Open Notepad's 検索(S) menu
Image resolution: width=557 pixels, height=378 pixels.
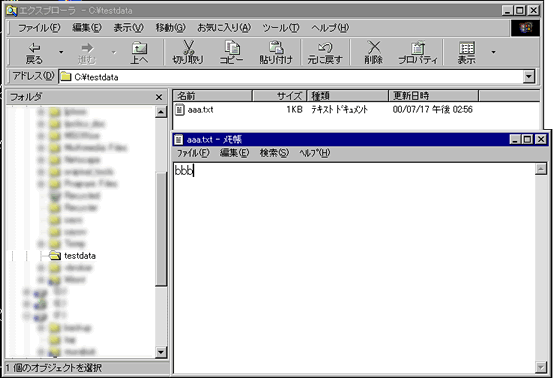pyautogui.click(x=274, y=153)
